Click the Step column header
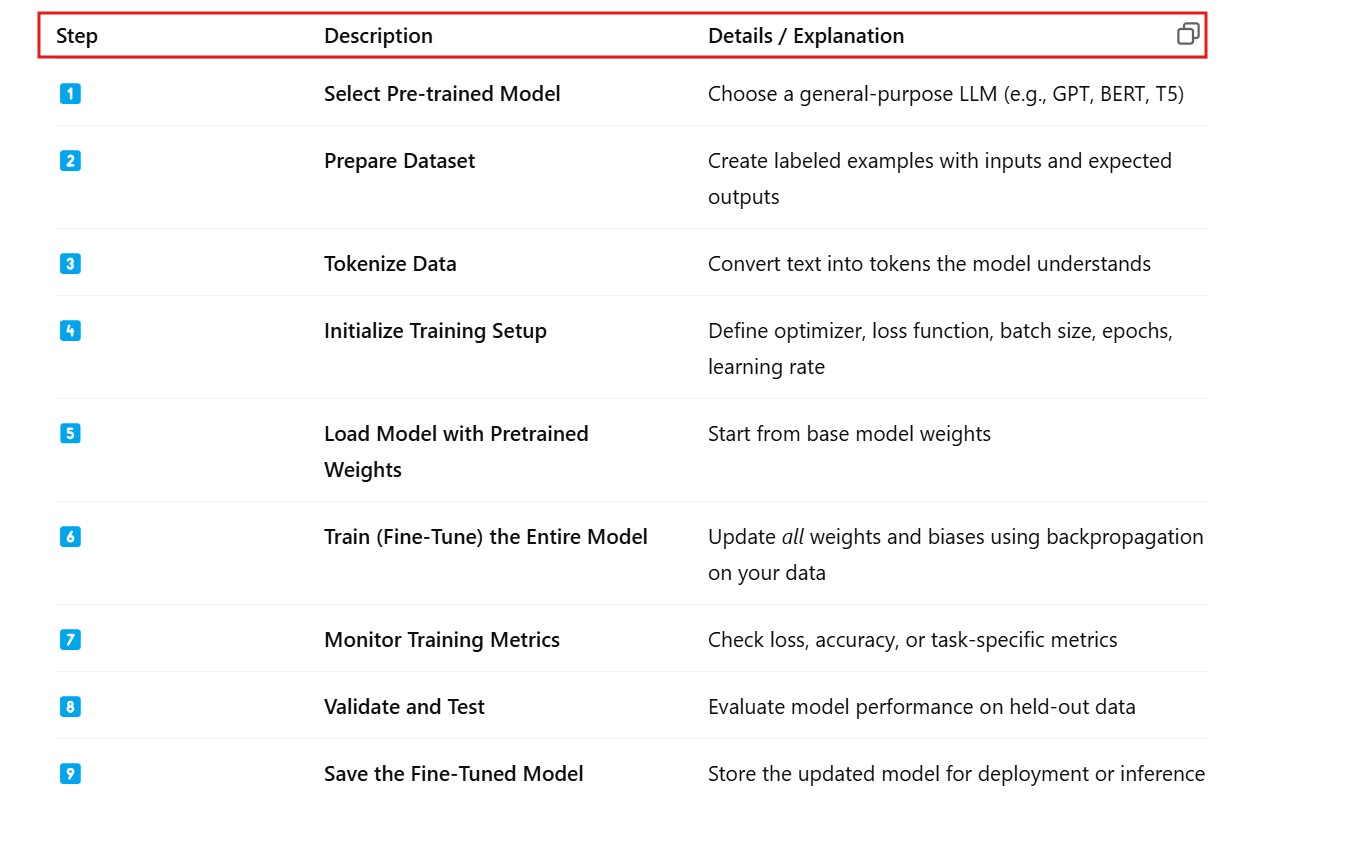Image resolution: width=1366 pixels, height=859 pixels. coord(77,36)
